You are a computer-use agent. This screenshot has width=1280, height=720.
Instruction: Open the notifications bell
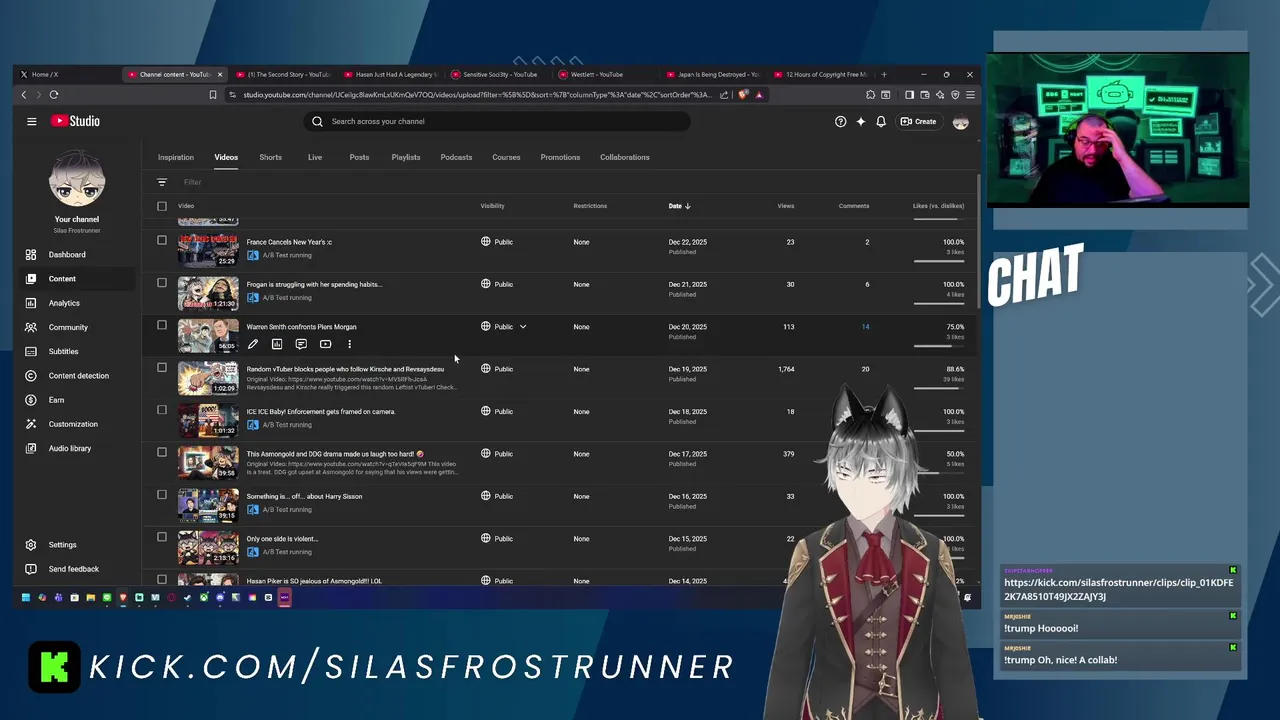(881, 121)
